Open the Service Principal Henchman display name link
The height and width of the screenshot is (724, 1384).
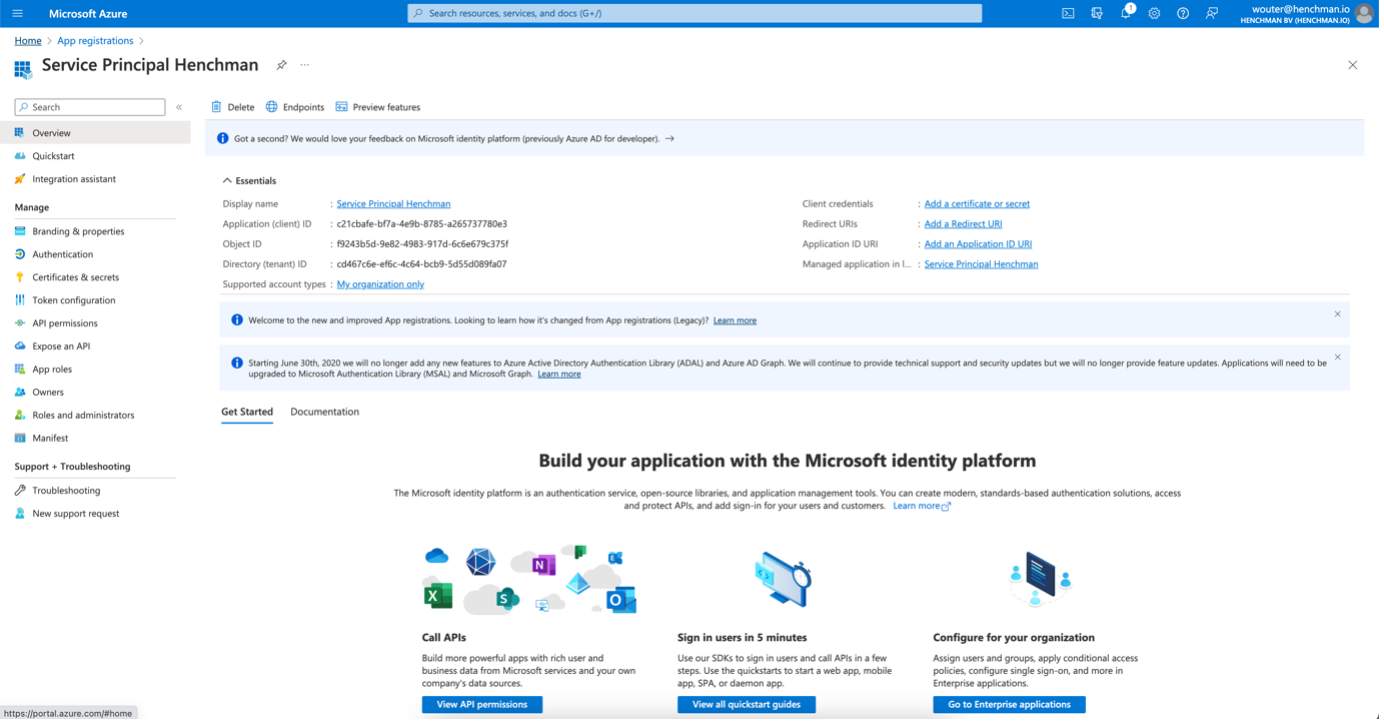pos(395,204)
